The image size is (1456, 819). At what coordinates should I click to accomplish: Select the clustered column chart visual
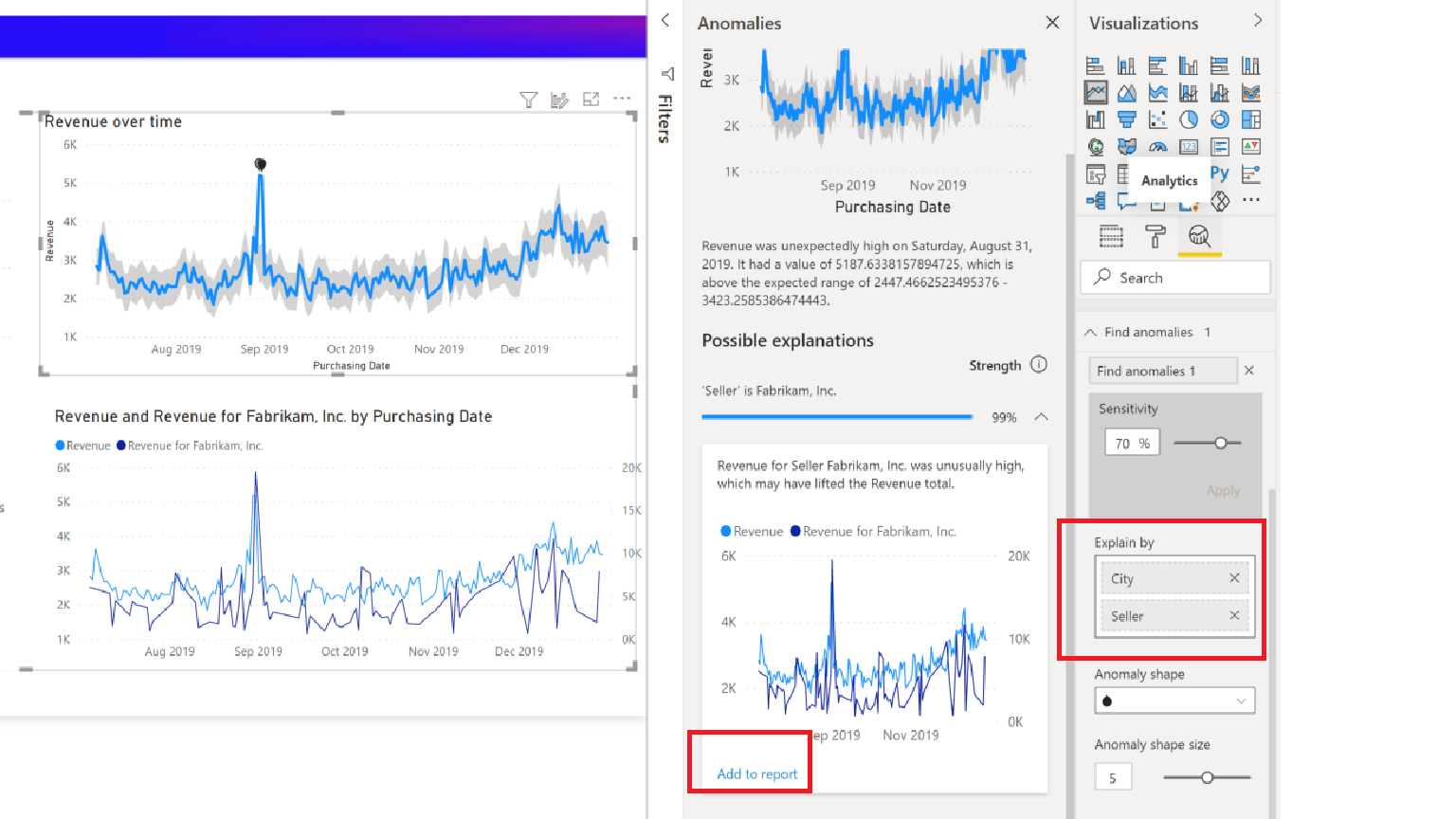click(1189, 65)
